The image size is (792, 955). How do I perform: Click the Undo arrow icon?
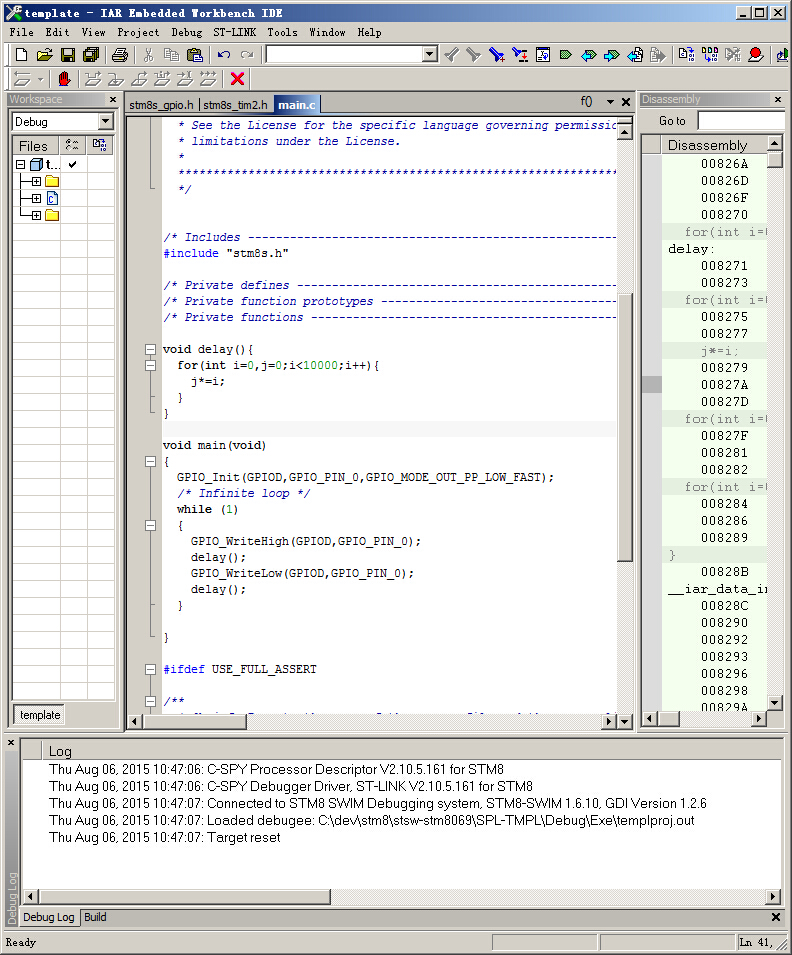[224, 54]
